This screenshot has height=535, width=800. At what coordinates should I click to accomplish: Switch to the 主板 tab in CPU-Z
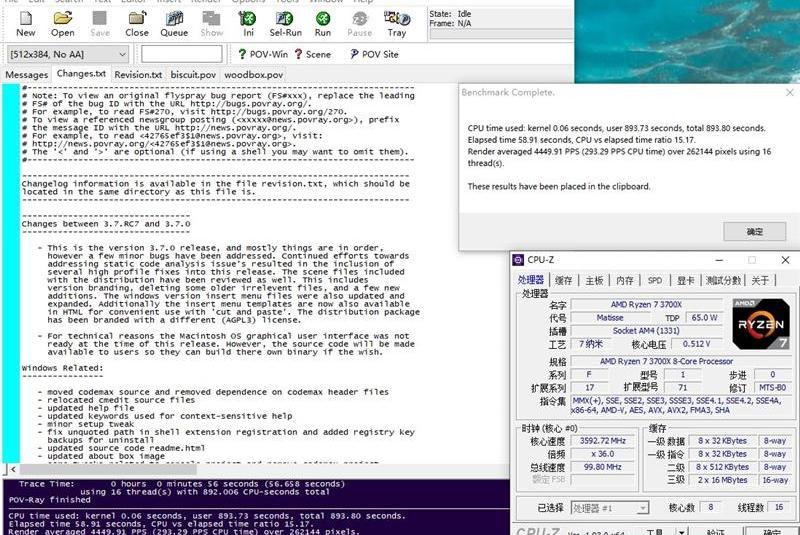pyautogui.click(x=594, y=281)
